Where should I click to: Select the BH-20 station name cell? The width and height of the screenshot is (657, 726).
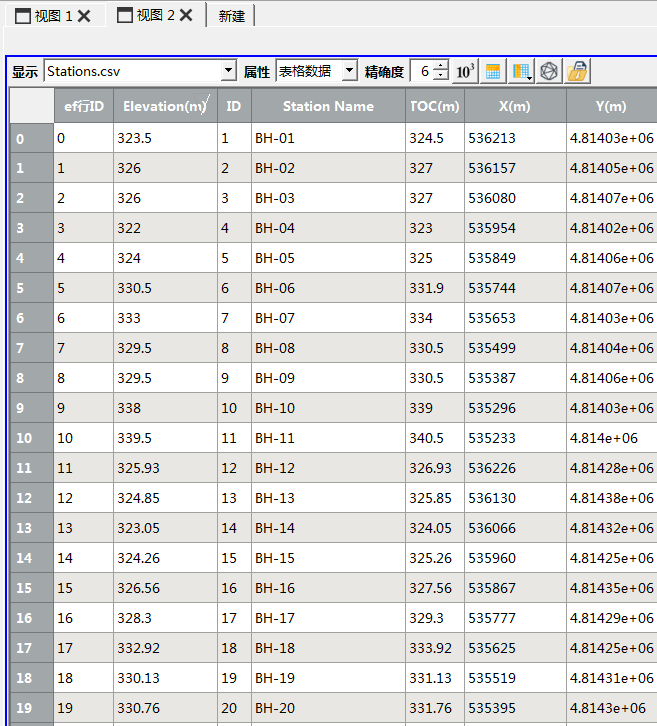tap(328, 707)
